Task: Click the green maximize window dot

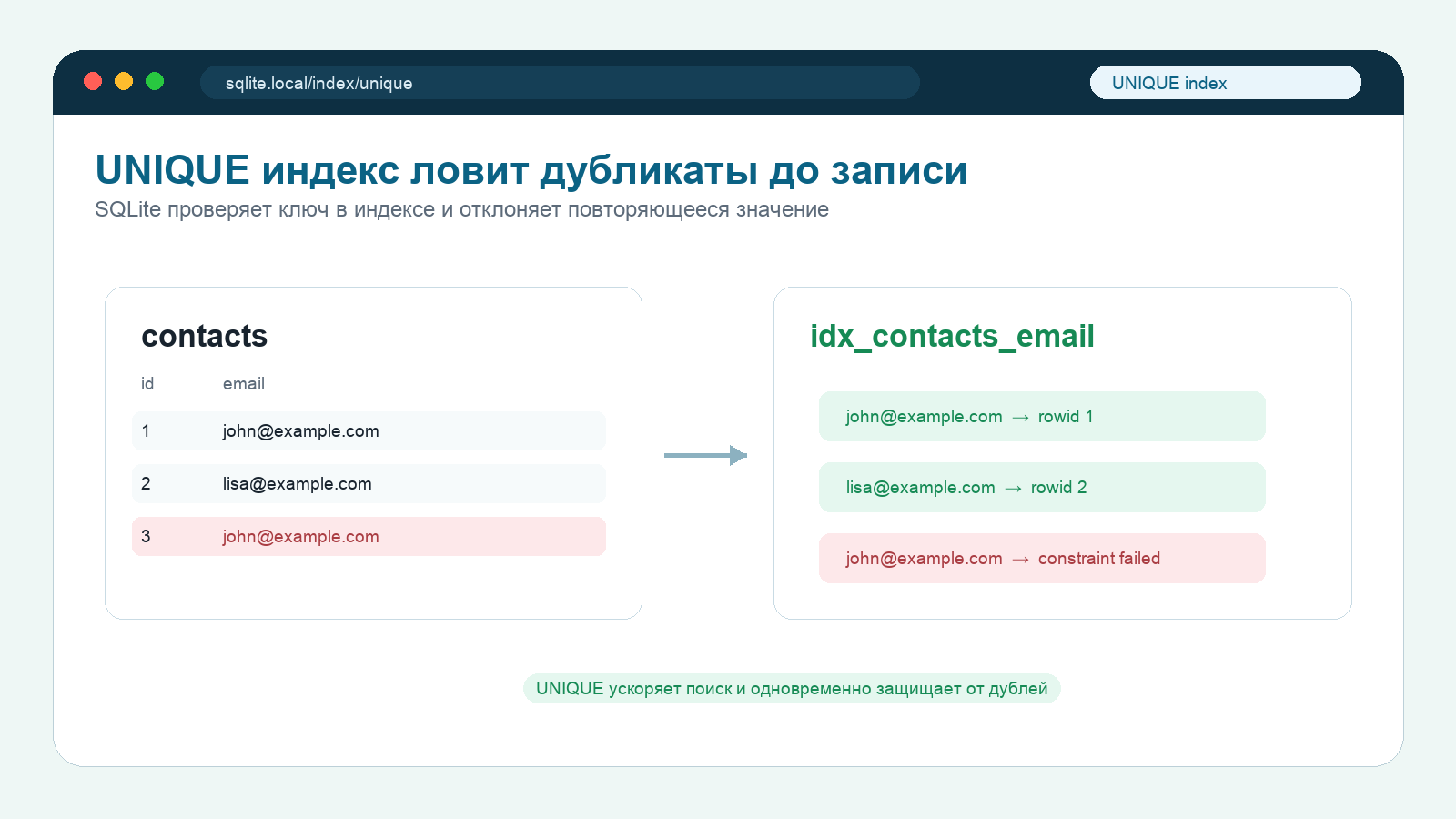Action: click(155, 81)
